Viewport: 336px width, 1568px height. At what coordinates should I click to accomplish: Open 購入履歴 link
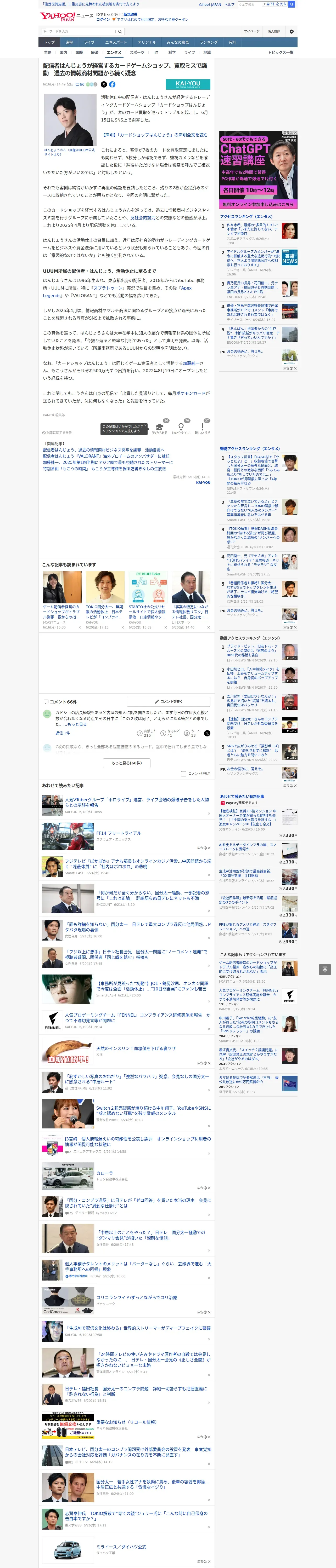tap(274, 32)
